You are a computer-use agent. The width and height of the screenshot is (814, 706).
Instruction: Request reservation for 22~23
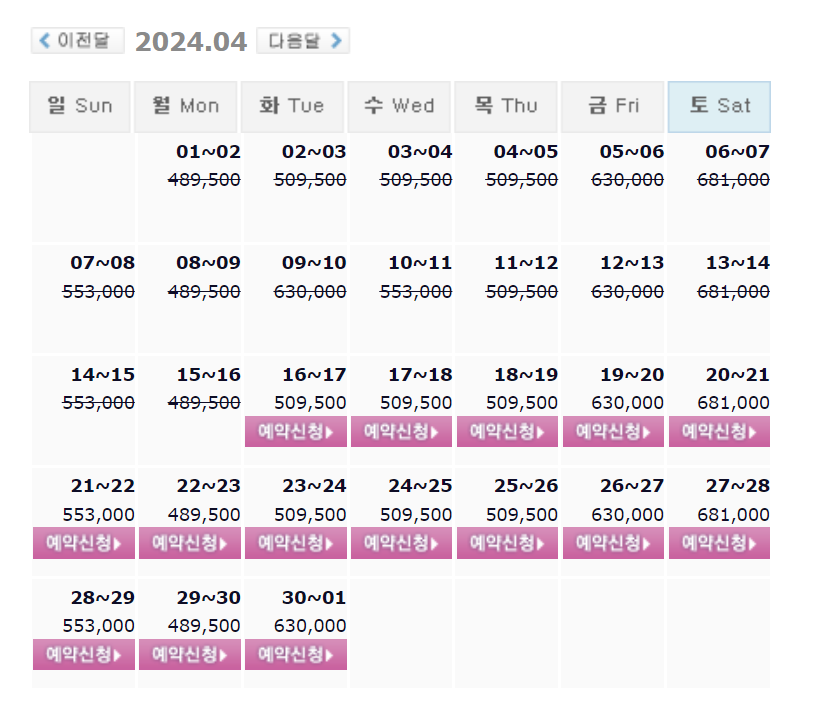pos(190,543)
